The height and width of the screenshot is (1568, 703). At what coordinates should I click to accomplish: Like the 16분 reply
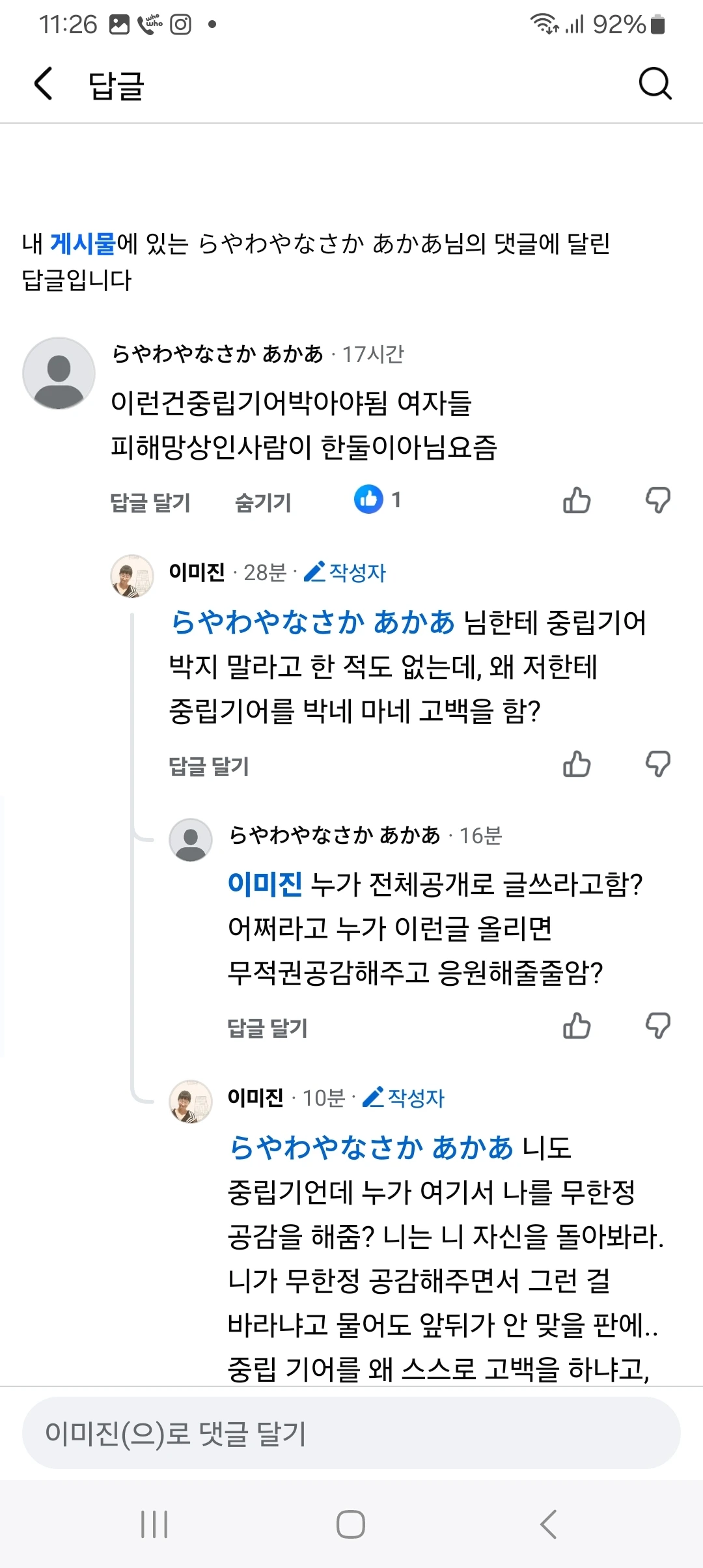coord(577,1026)
